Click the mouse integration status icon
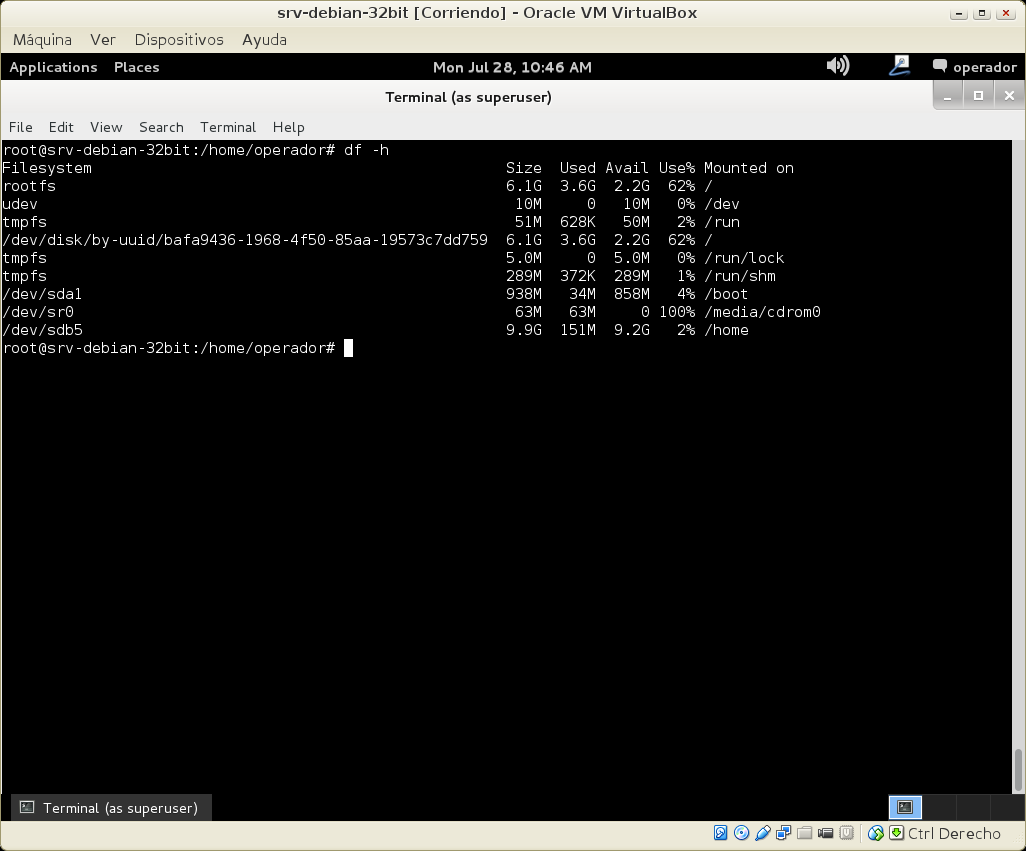The image size is (1026, 851). [876, 833]
